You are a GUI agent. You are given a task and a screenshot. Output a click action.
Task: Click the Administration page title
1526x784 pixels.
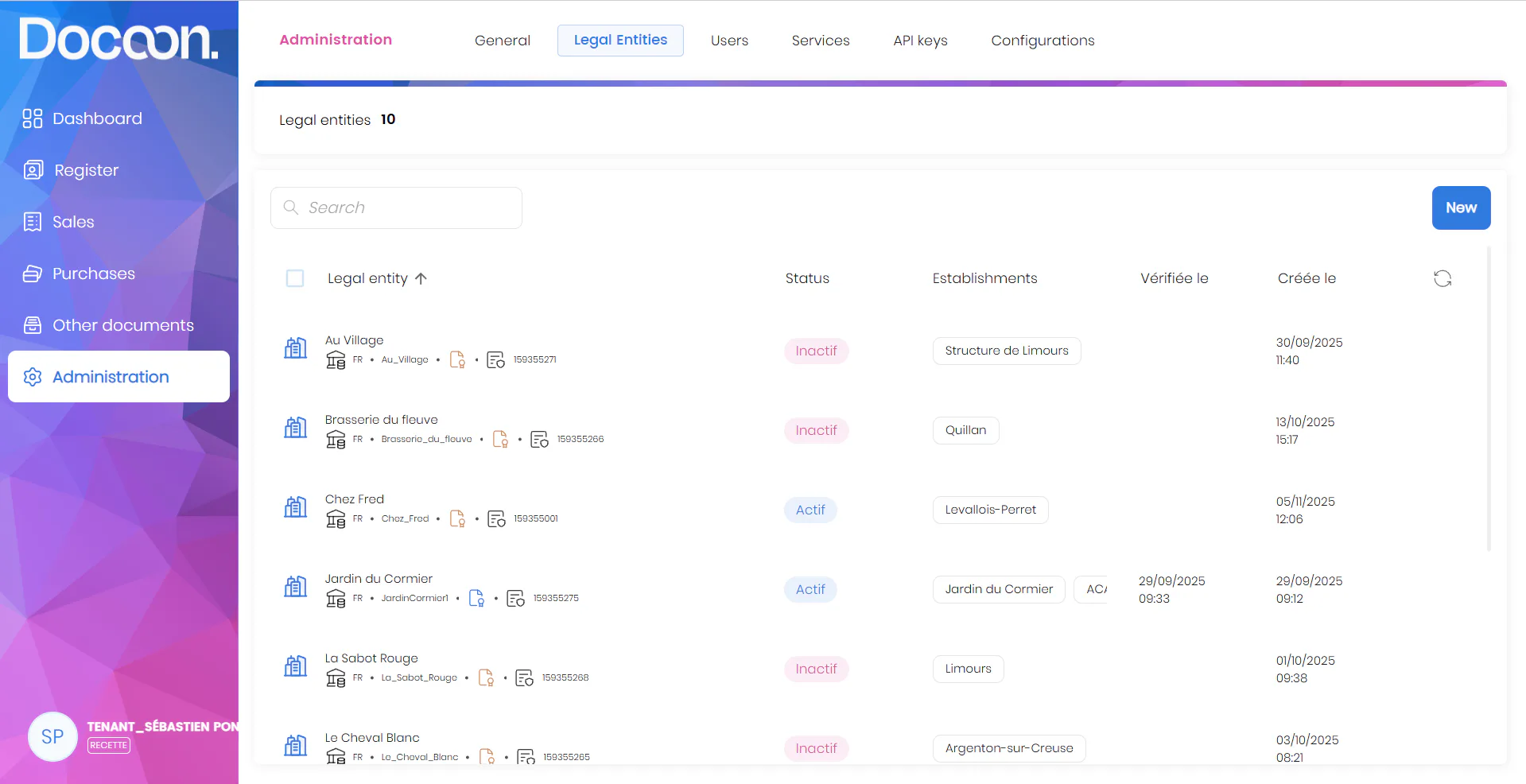tap(336, 40)
